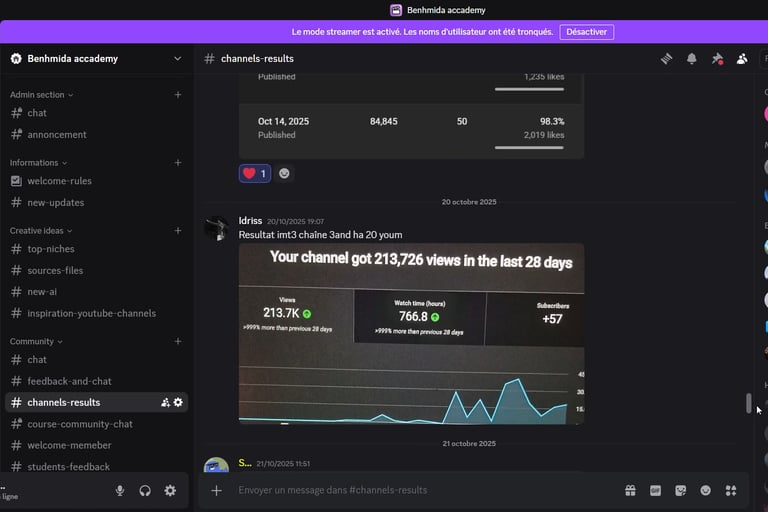Deafen with the headphones icon
The height and width of the screenshot is (512, 768).
(145, 490)
